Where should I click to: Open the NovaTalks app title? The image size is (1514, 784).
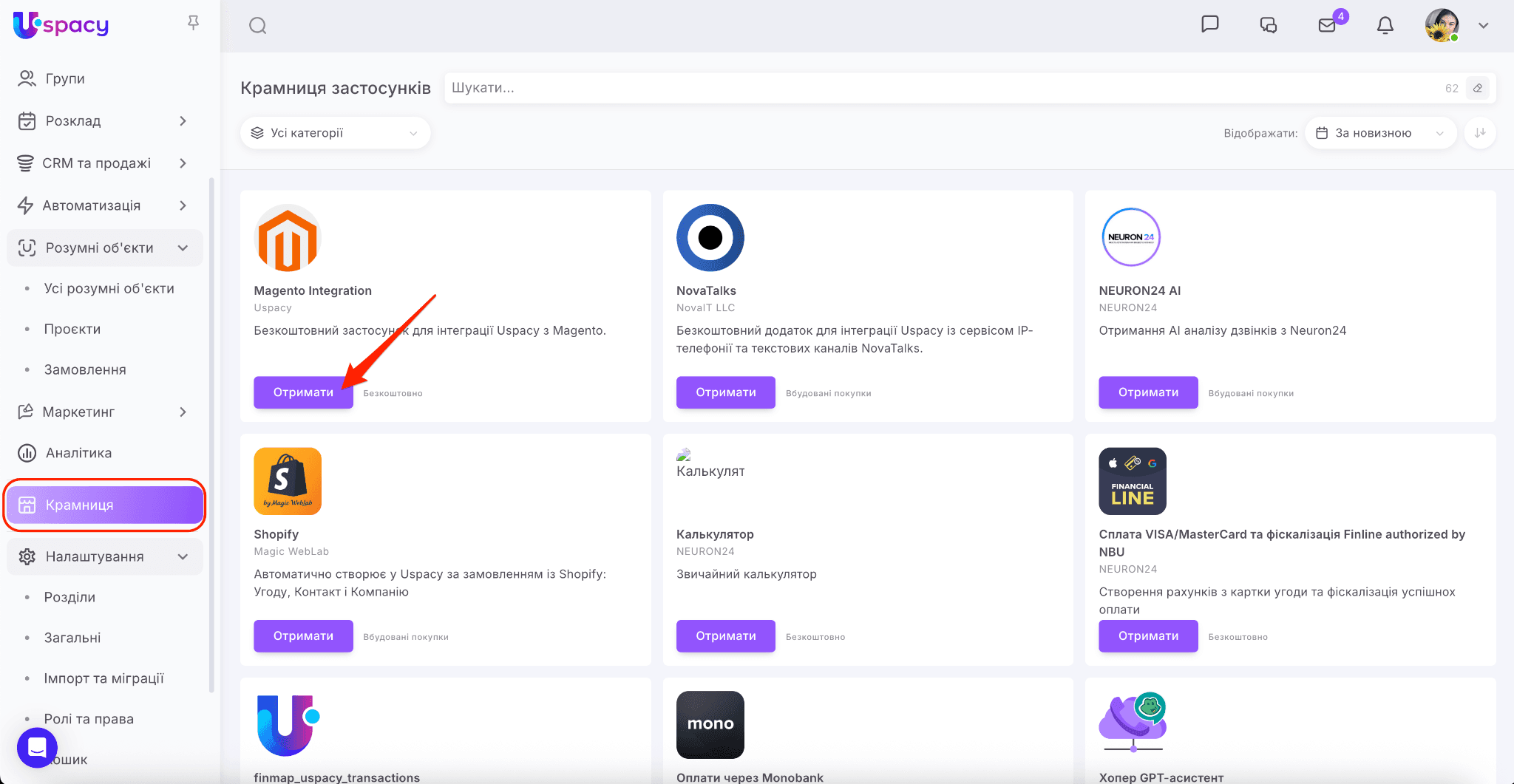click(706, 290)
